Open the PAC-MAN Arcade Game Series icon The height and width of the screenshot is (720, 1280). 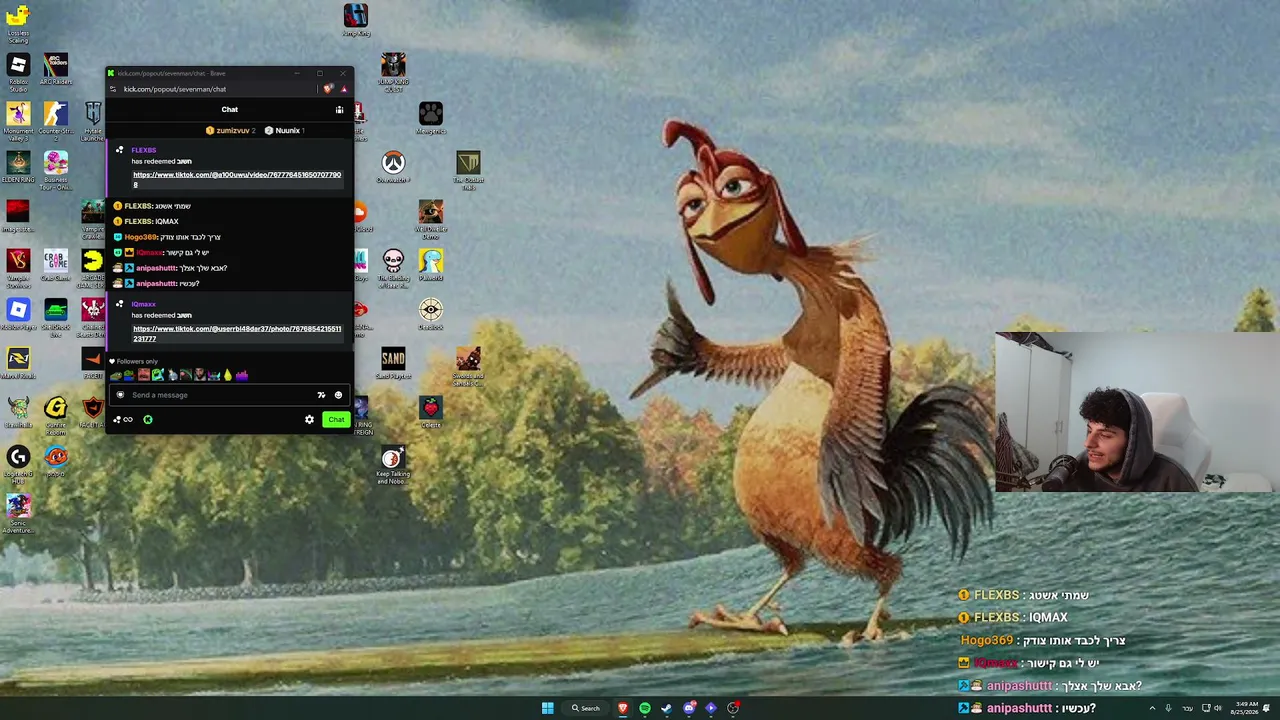92,268
